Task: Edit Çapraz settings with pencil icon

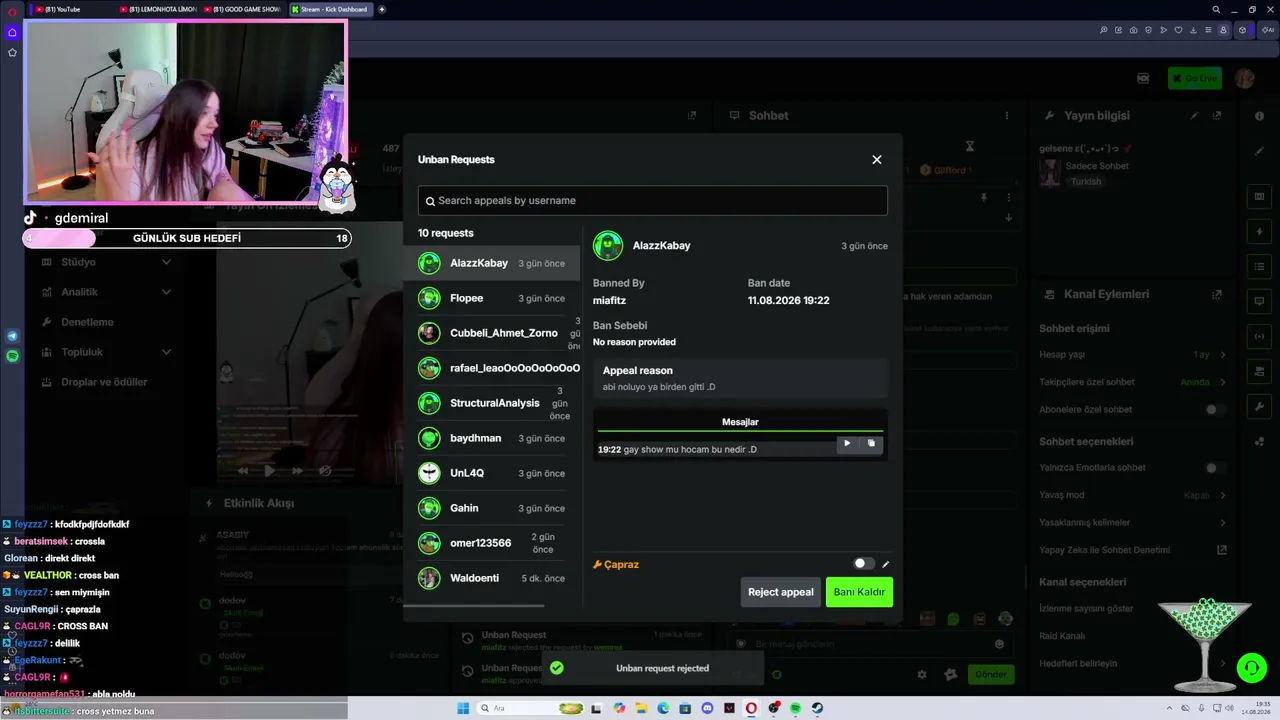Action: point(885,564)
